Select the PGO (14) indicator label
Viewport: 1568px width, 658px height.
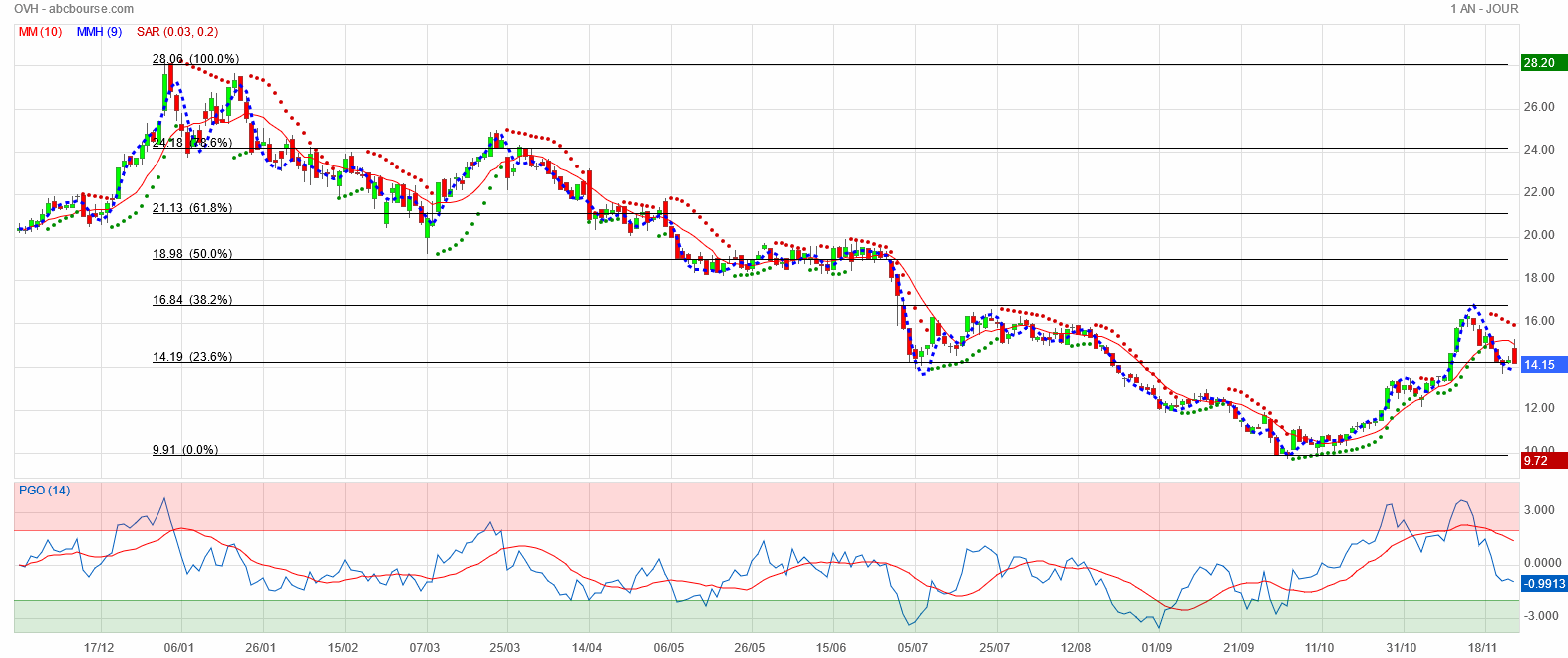[x=45, y=491]
